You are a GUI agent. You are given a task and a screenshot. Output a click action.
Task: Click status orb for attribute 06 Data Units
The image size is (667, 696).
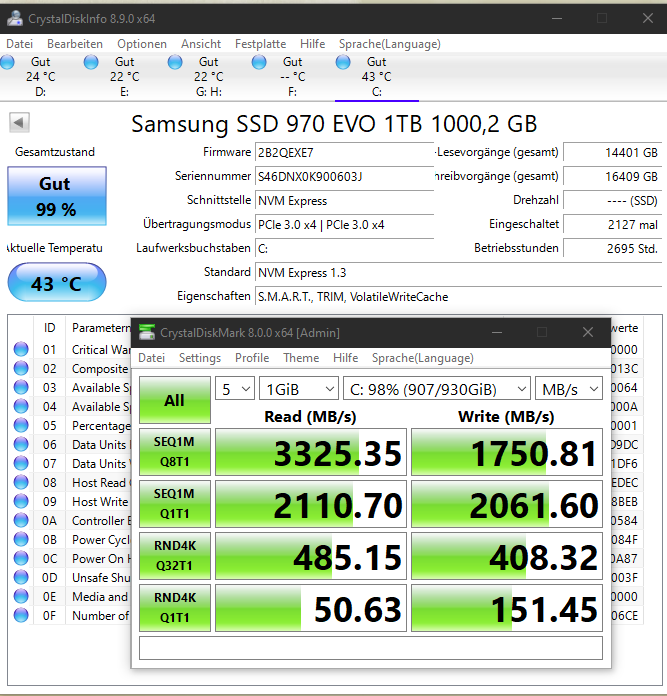pyautogui.click(x=21, y=444)
